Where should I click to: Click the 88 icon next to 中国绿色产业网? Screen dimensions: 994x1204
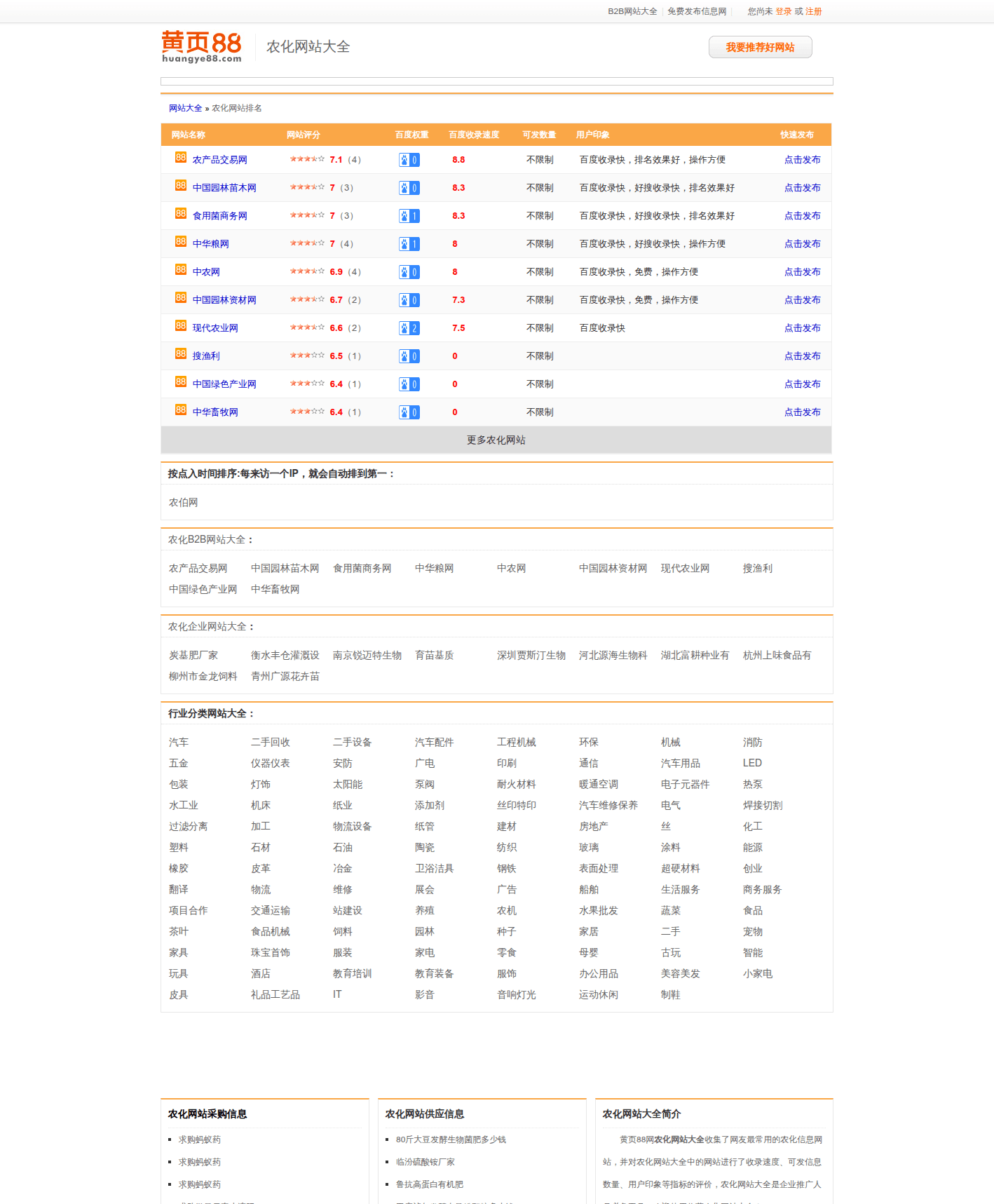(x=181, y=382)
